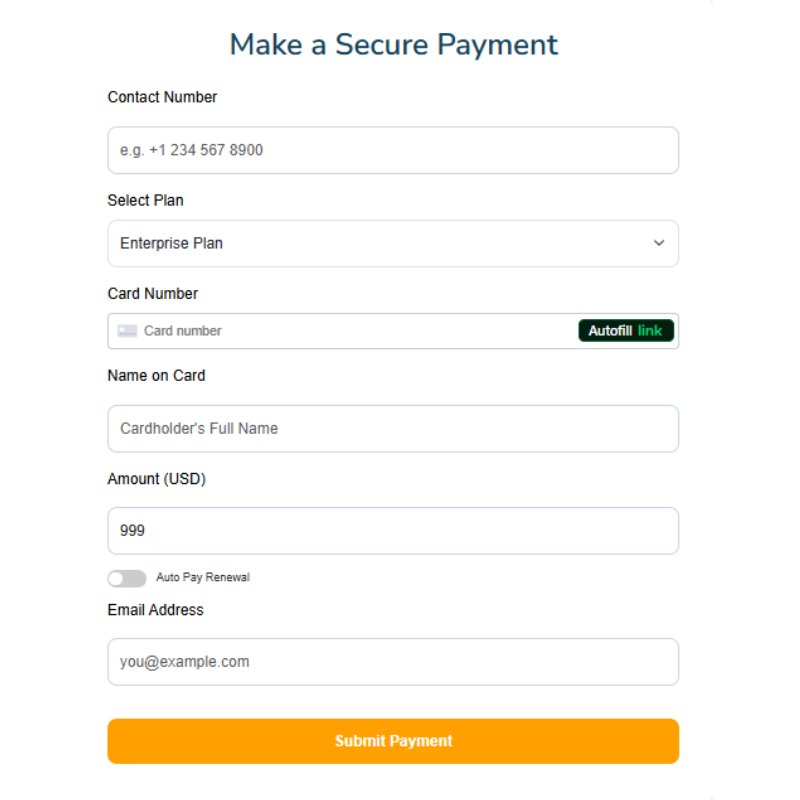
Task: Choose a different plan from the dropdown
Action: click(393, 243)
